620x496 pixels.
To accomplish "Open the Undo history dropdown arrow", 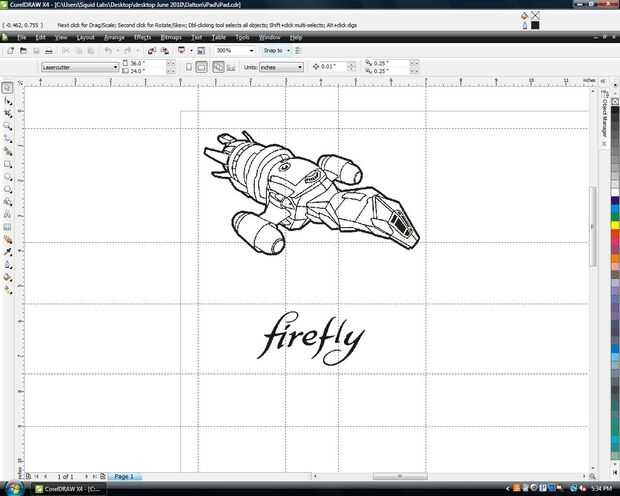I will (x=117, y=51).
